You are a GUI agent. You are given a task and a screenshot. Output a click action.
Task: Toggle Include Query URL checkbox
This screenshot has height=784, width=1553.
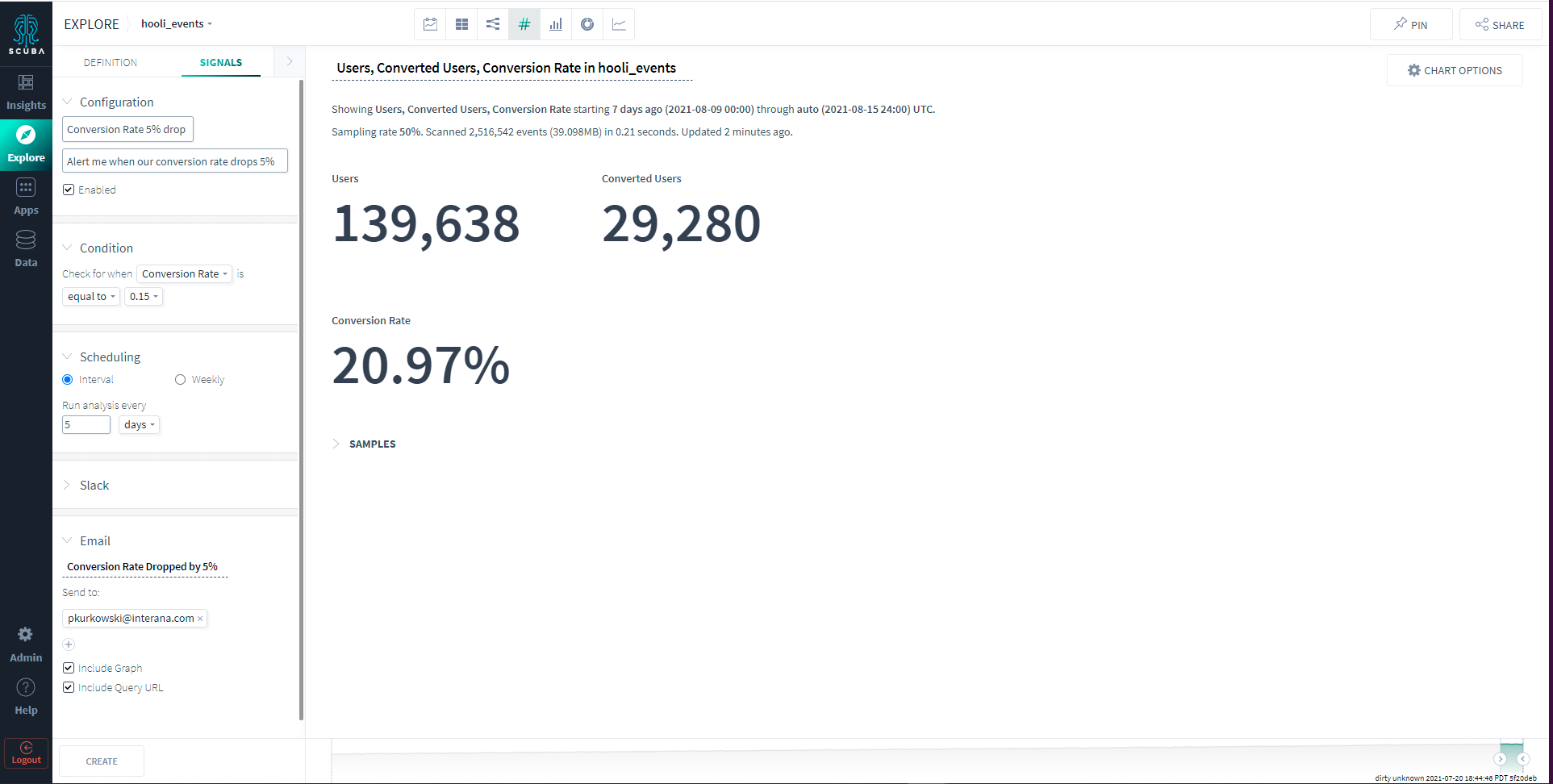click(69, 687)
